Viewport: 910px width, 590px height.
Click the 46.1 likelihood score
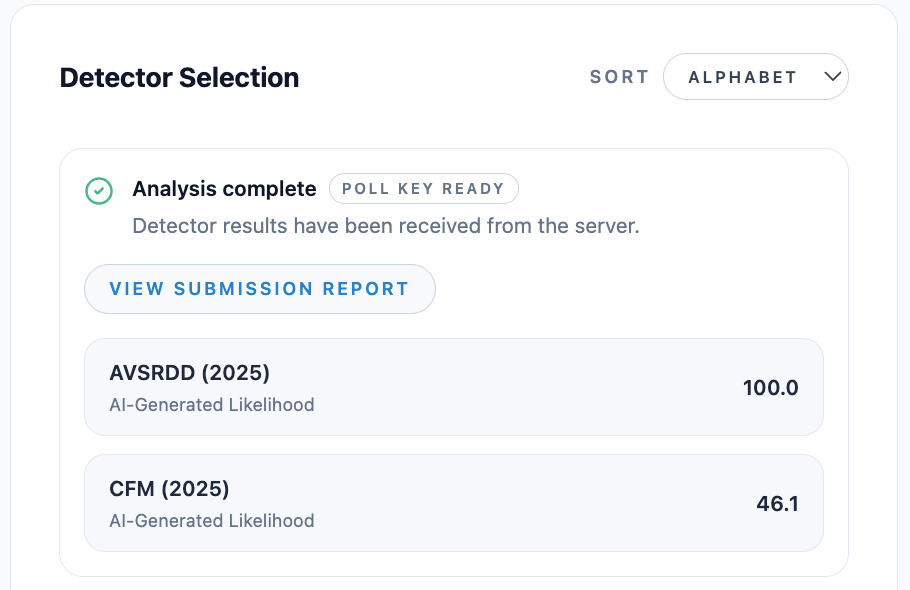tap(777, 504)
